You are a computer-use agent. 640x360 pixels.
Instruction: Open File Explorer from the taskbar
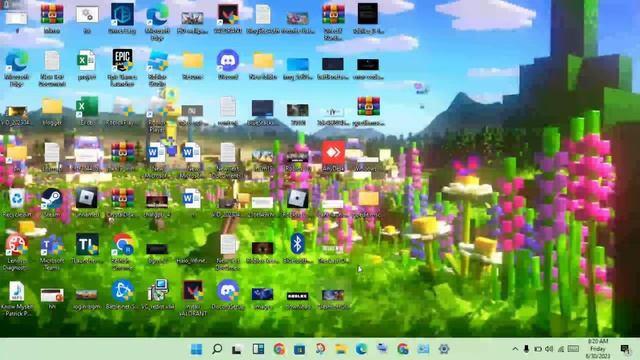click(x=341, y=349)
